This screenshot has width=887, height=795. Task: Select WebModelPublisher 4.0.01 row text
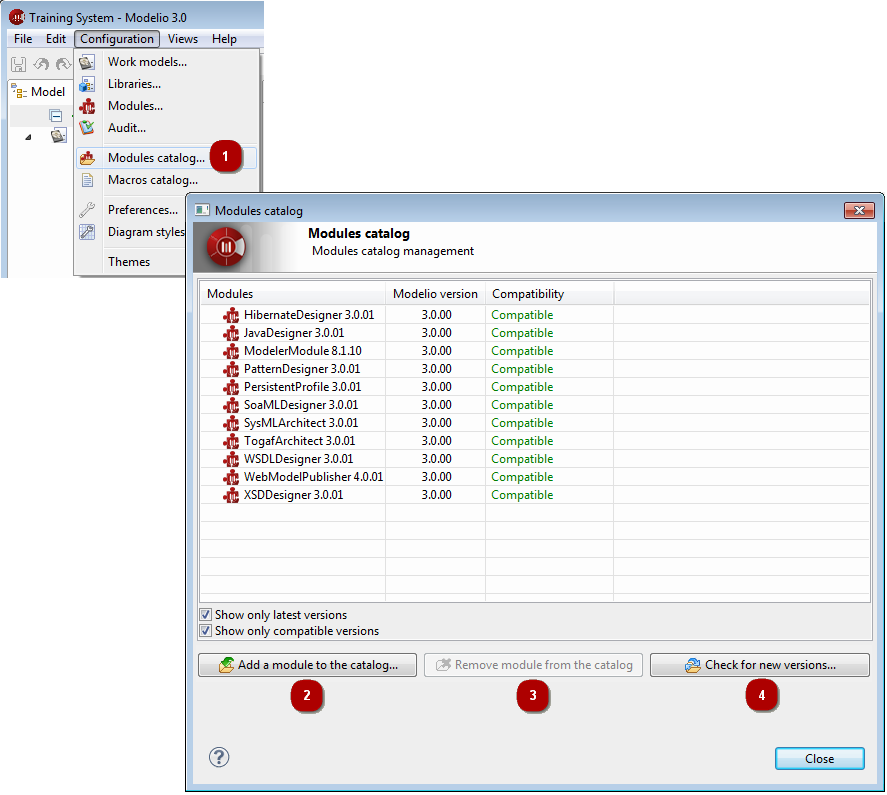(313, 478)
